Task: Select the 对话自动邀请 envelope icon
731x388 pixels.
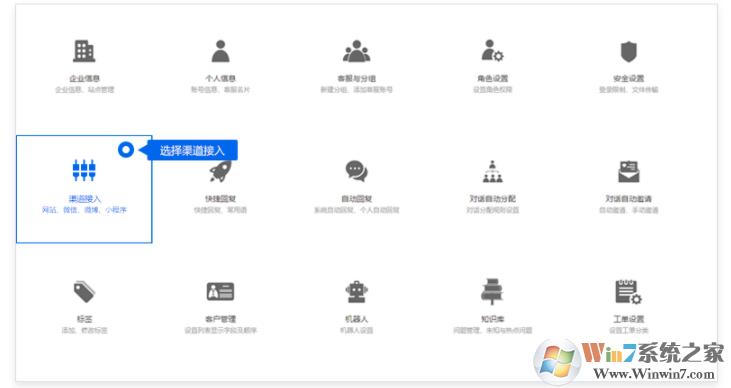Action: 628,171
